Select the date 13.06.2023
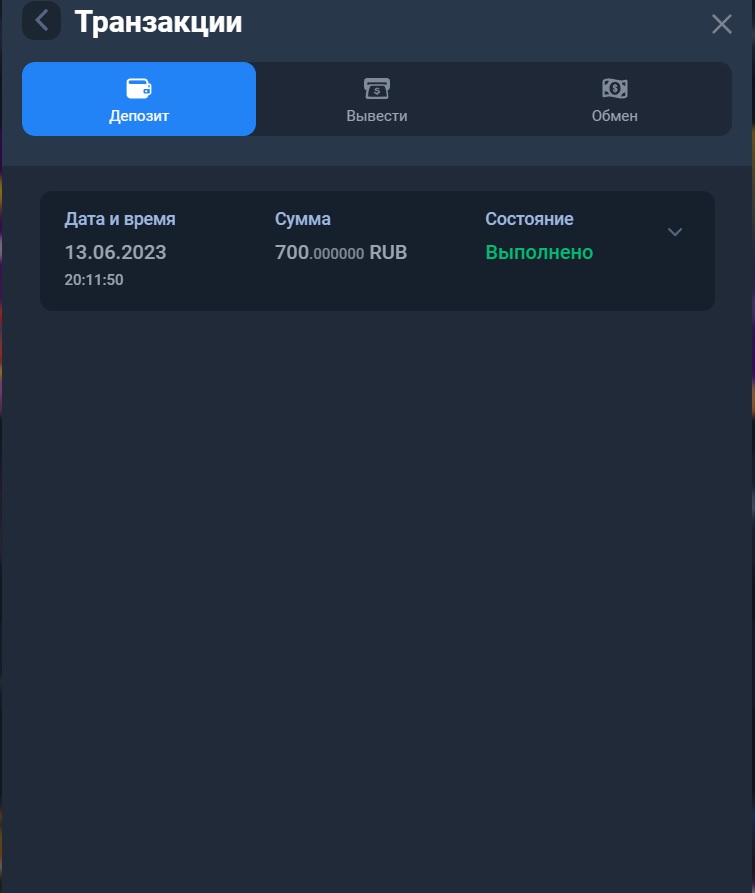This screenshot has width=755, height=893. coord(115,252)
